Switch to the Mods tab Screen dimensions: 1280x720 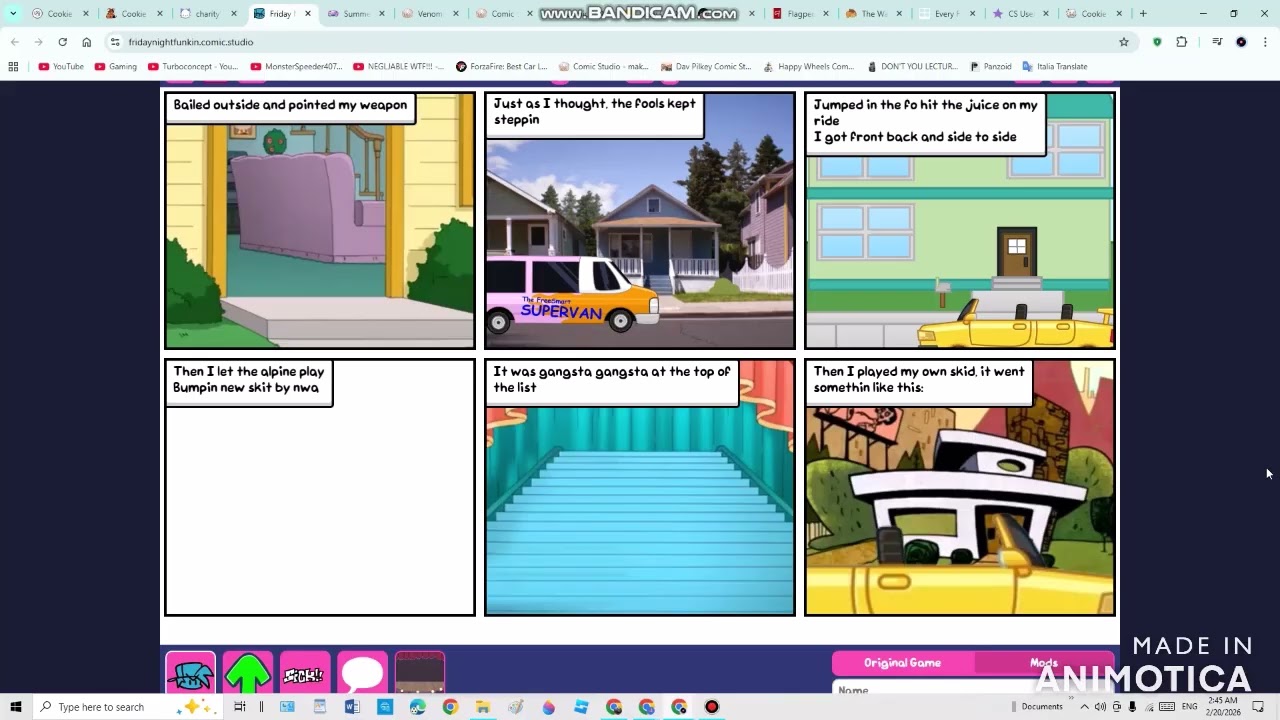(x=1043, y=663)
